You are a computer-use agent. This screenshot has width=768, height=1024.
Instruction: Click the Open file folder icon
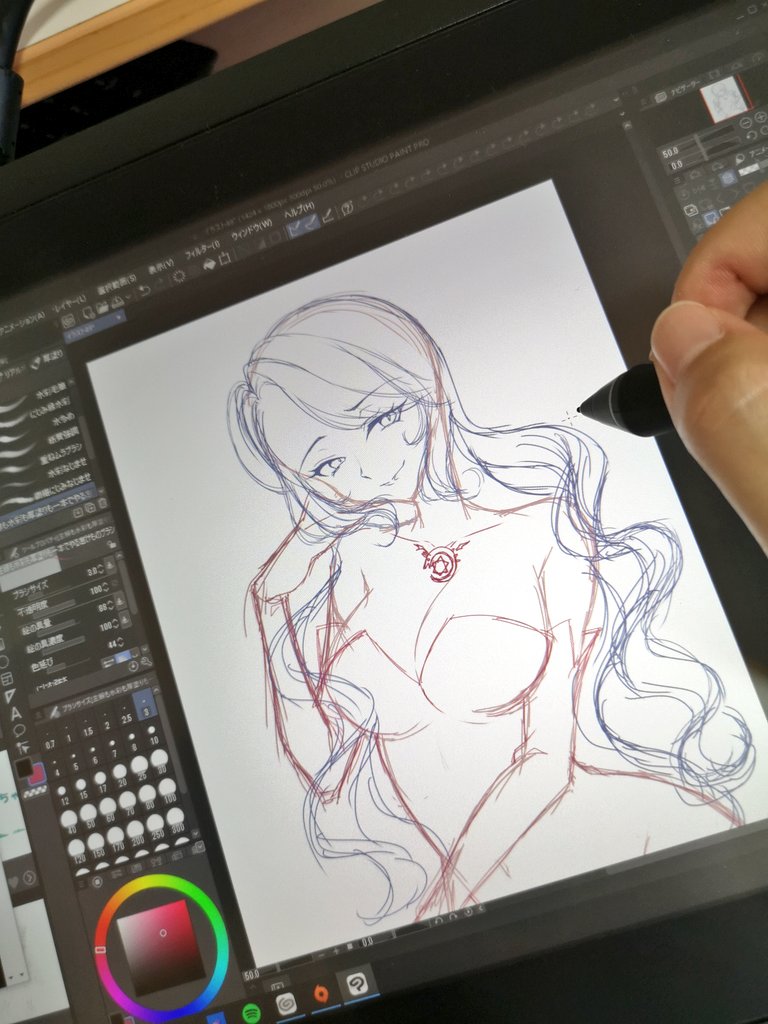coord(103,306)
